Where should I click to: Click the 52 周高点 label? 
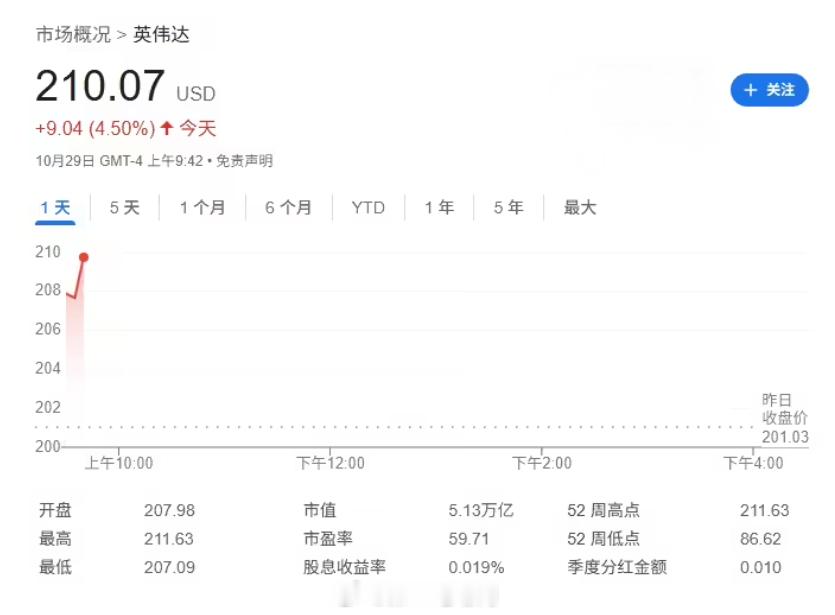[x=603, y=510]
